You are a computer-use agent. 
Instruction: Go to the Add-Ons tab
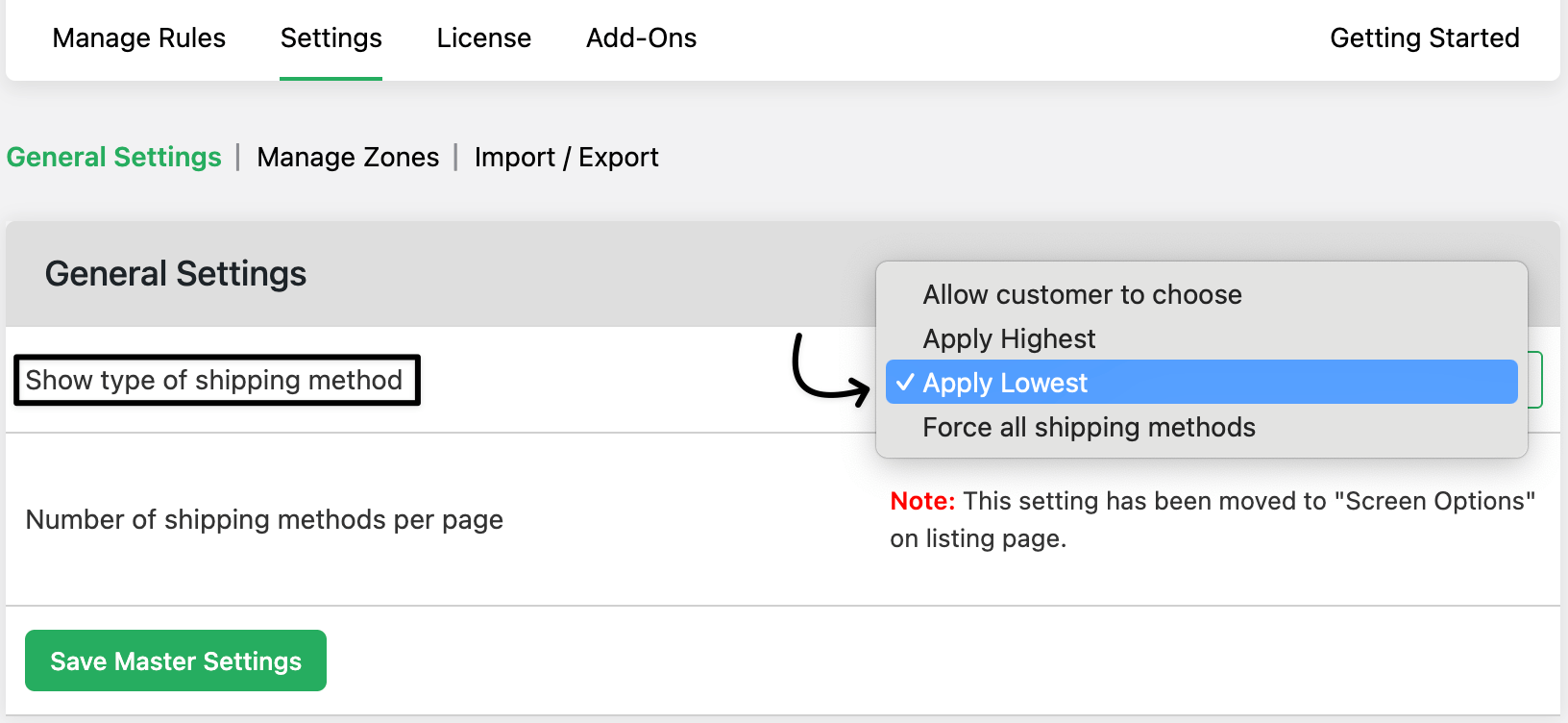[642, 38]
